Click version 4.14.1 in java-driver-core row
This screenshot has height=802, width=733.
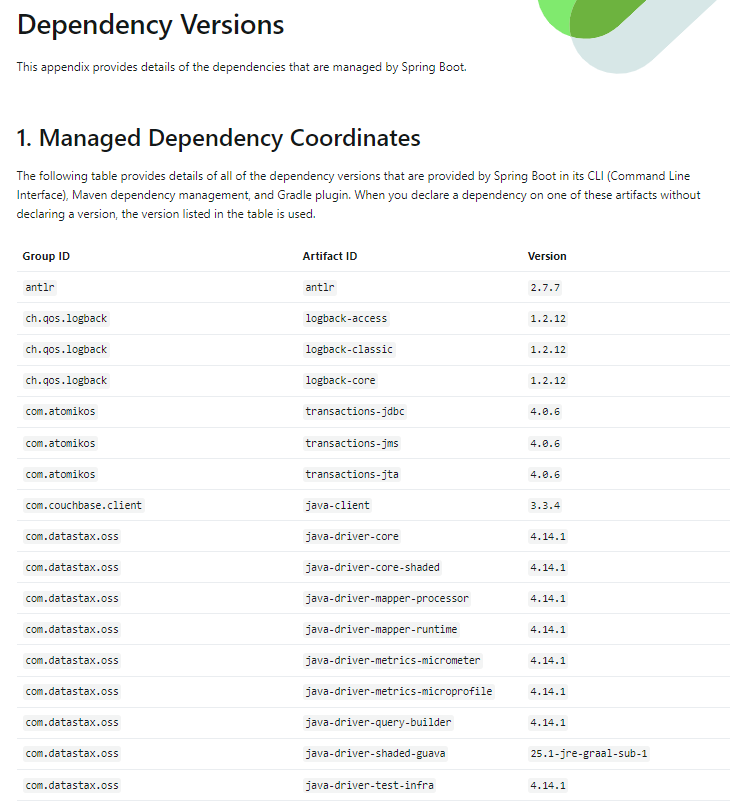pos(548,536)
